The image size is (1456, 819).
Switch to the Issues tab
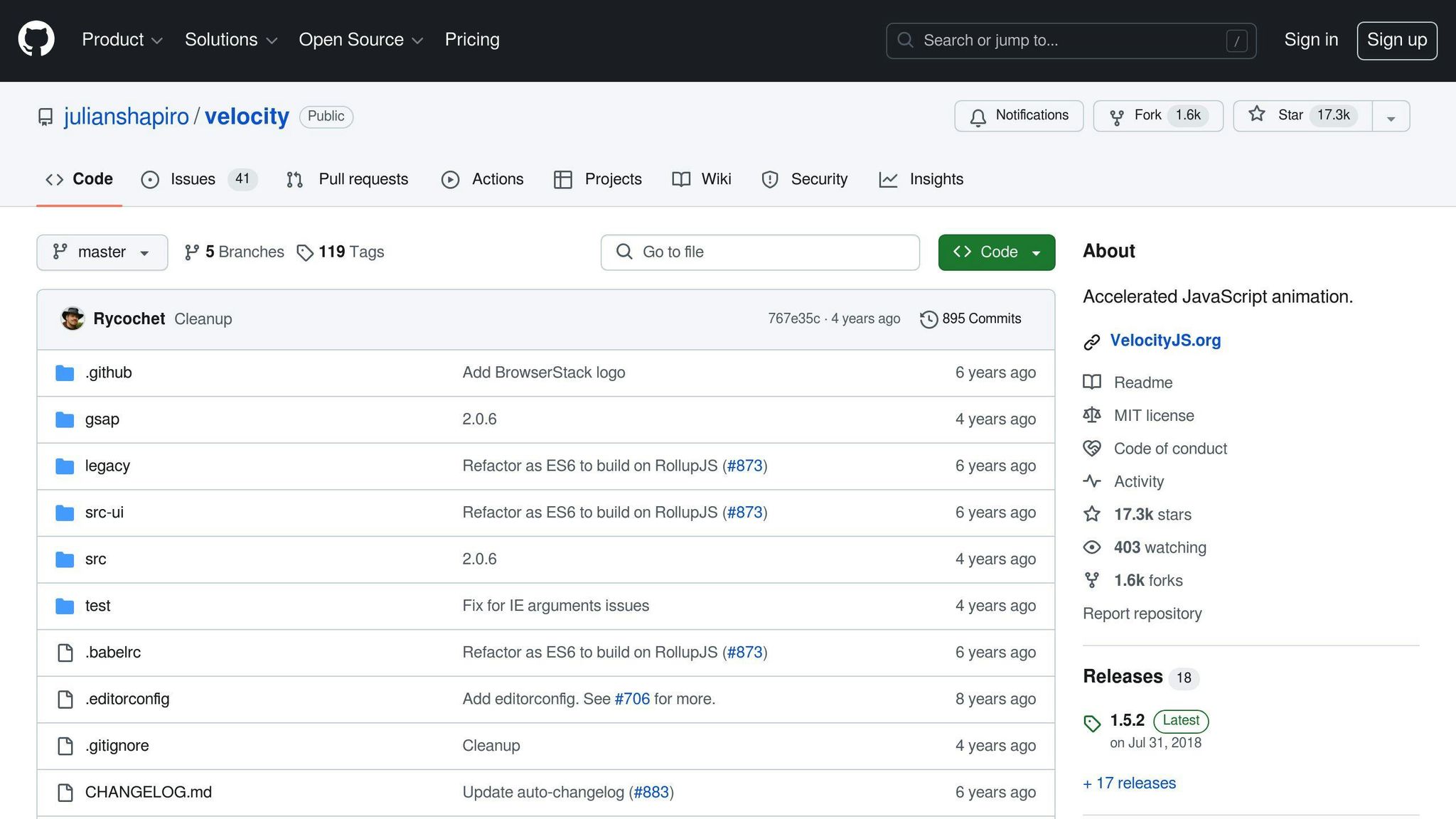[x=192, y=179]
